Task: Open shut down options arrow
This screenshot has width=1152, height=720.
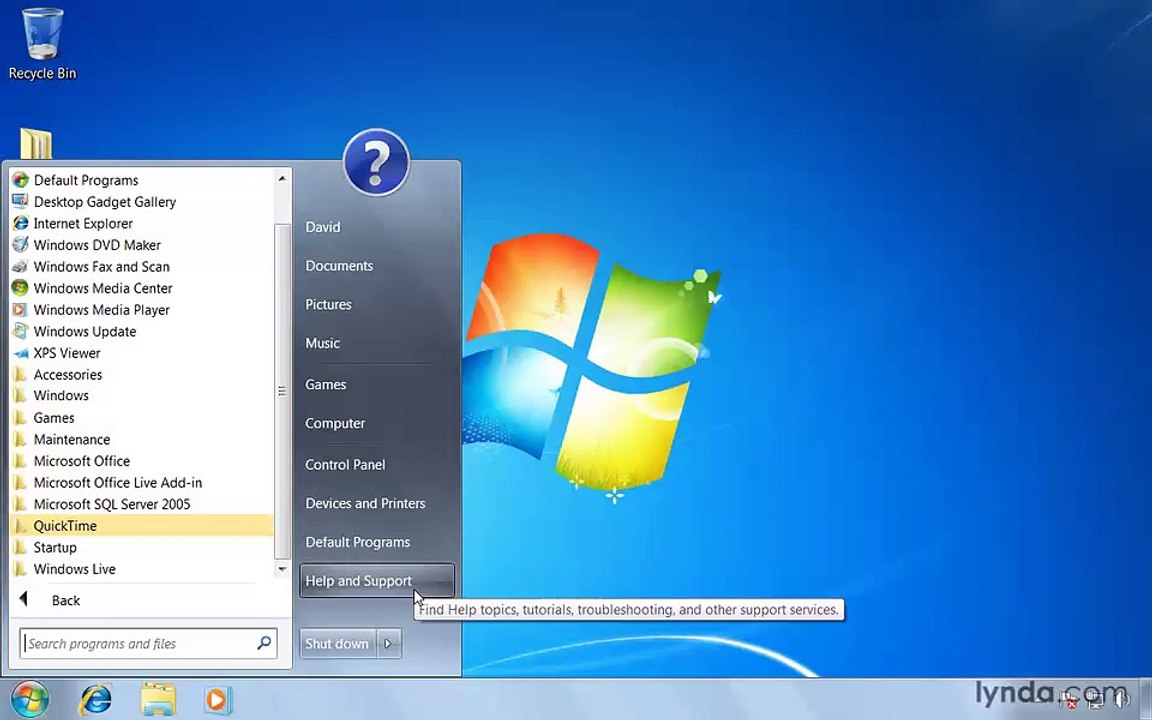Action: click(389, 644)
